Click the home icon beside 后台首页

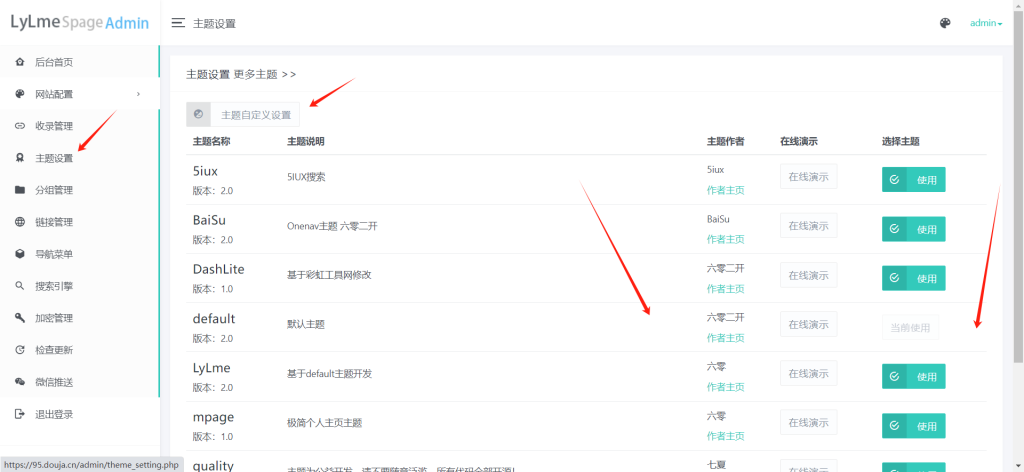pyautogui.click(x=20, y=63)
